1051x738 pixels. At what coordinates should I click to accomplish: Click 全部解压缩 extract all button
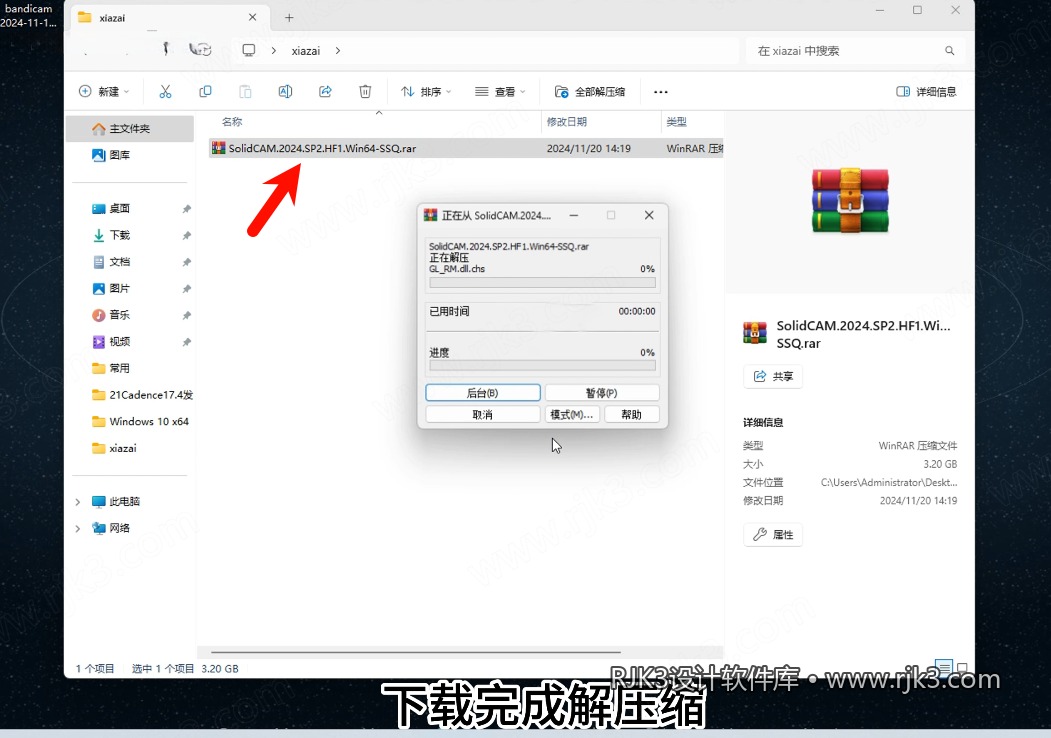(590, 92)
